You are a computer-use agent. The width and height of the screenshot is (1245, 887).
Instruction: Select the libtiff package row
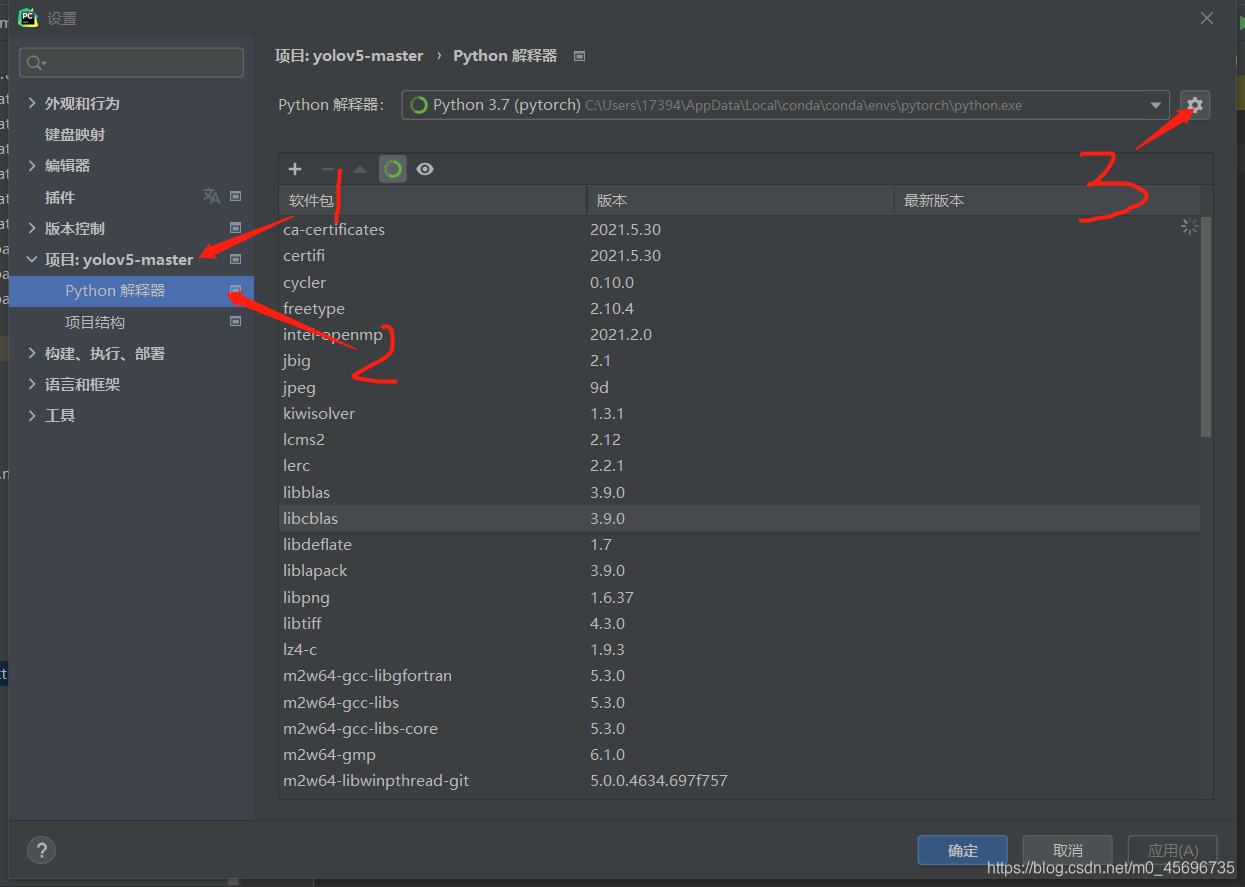[739, 623]
